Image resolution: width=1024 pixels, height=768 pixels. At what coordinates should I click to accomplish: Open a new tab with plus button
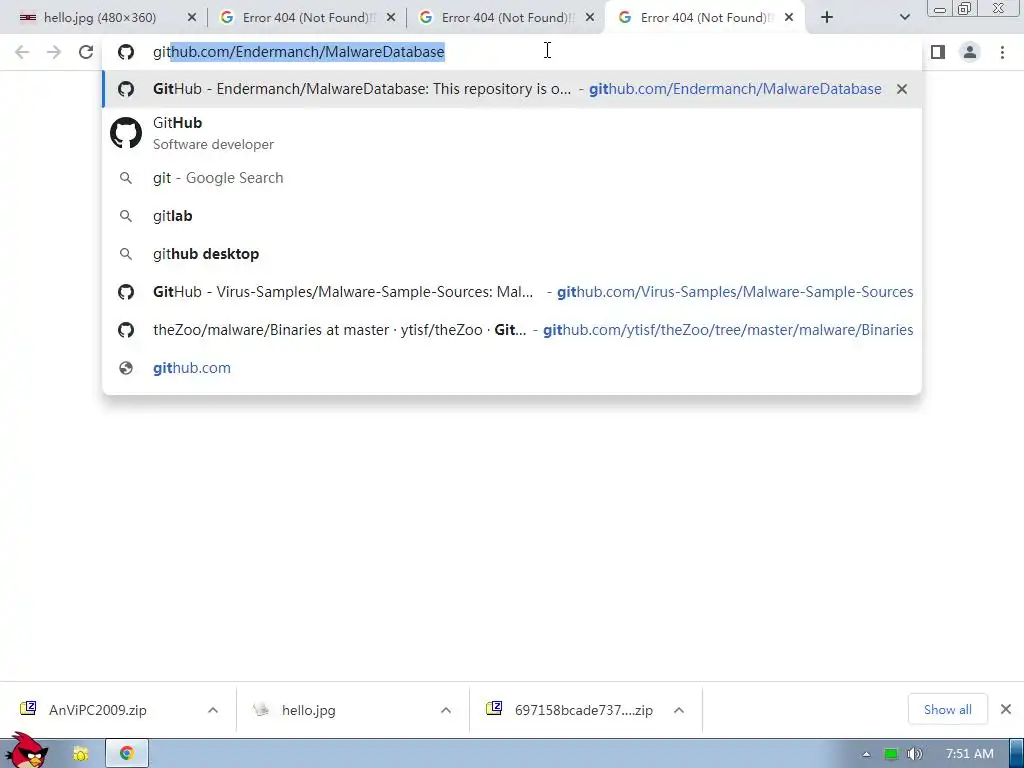point(827,18)
